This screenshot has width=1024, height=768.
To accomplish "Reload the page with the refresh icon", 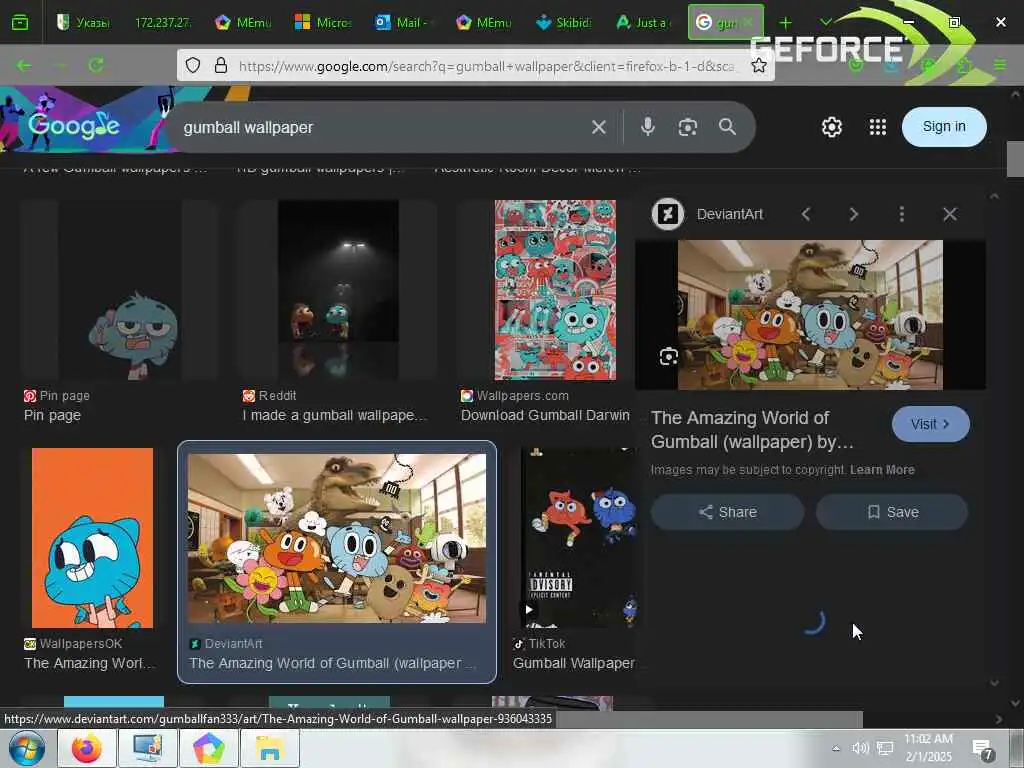I will [97, 65].
